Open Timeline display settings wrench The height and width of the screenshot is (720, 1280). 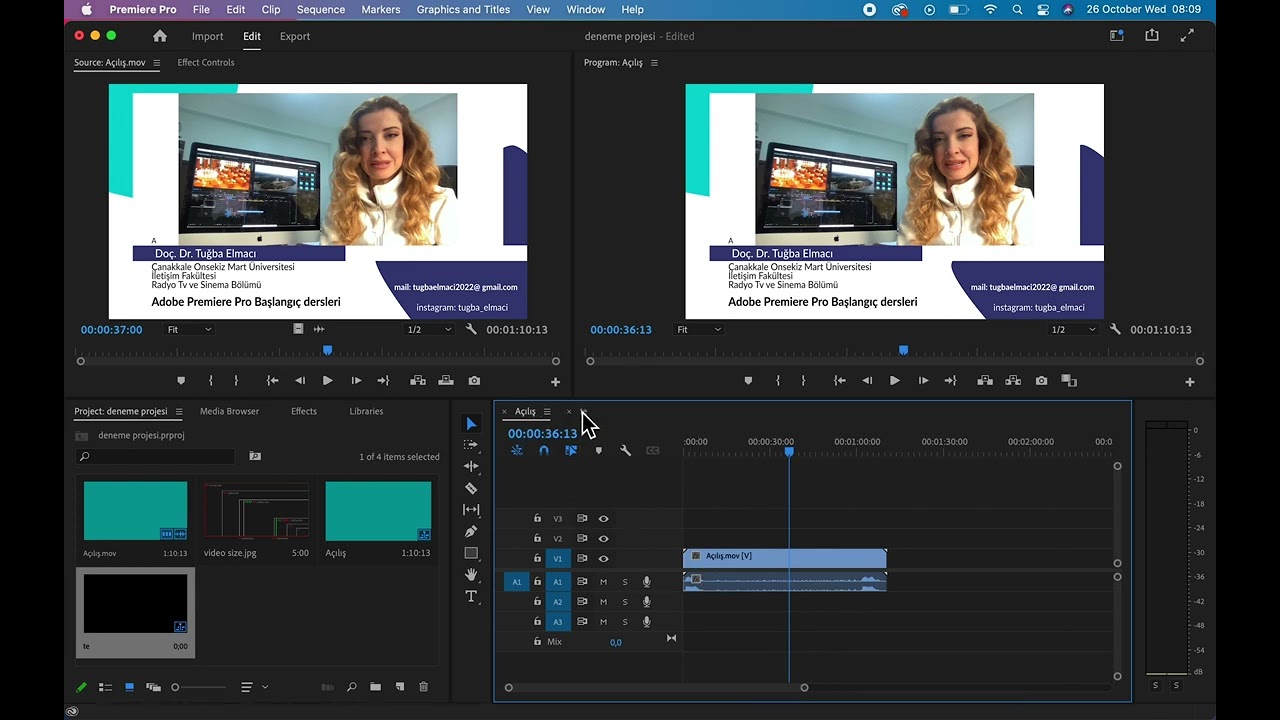coord(626,451)
